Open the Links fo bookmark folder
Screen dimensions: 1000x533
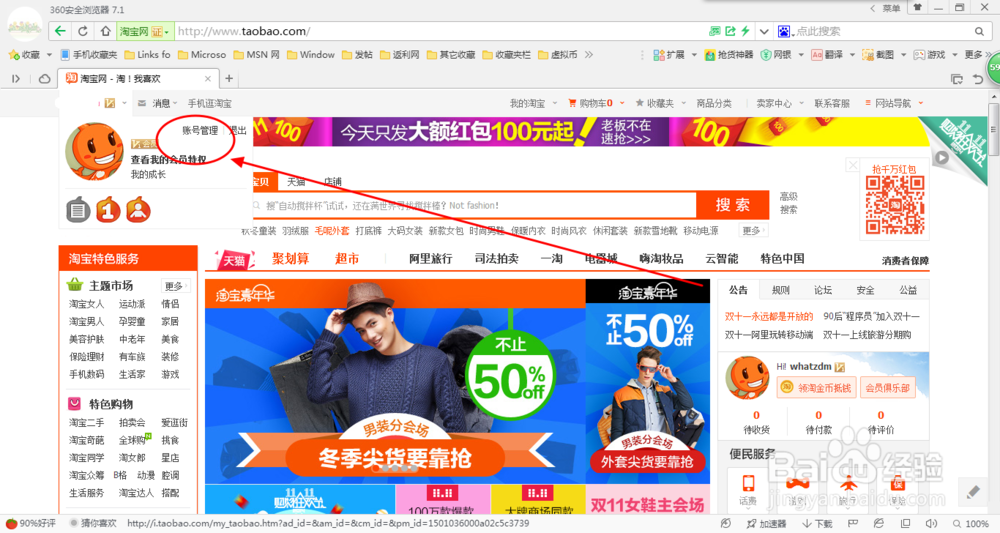[147, 55]
